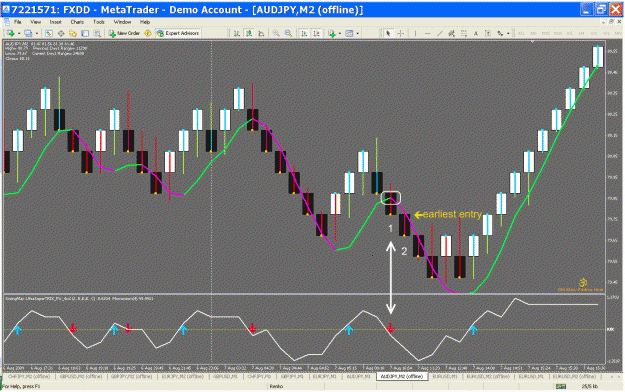
Task: Select the Horizontal Line drawing tool
Action: click(428, 33)
